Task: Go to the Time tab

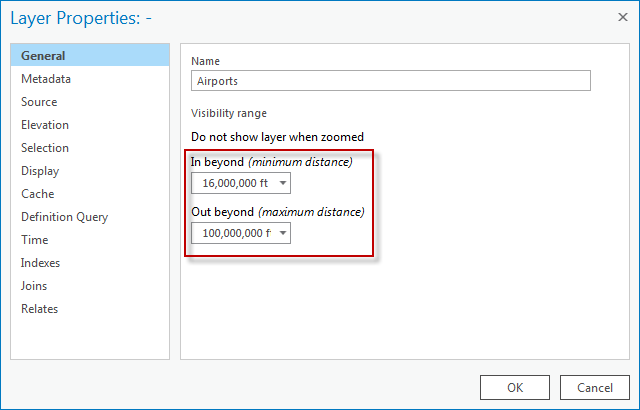Action: pos(34,240)
